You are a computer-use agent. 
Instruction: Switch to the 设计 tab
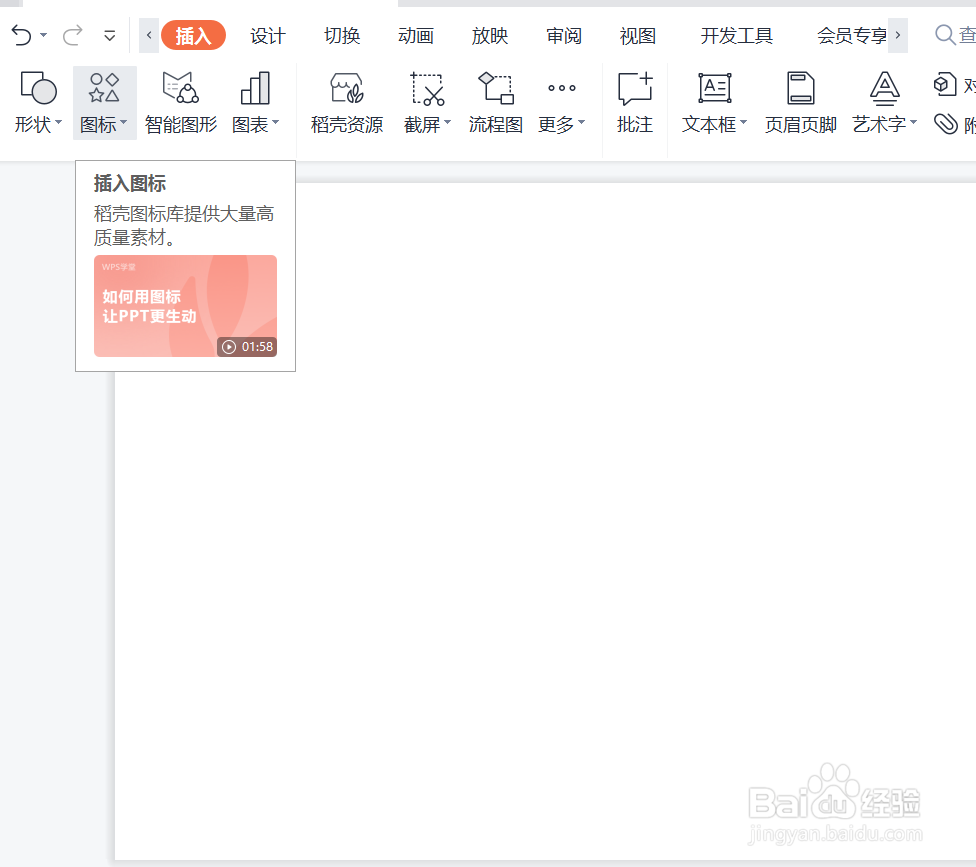pos(268,35)
